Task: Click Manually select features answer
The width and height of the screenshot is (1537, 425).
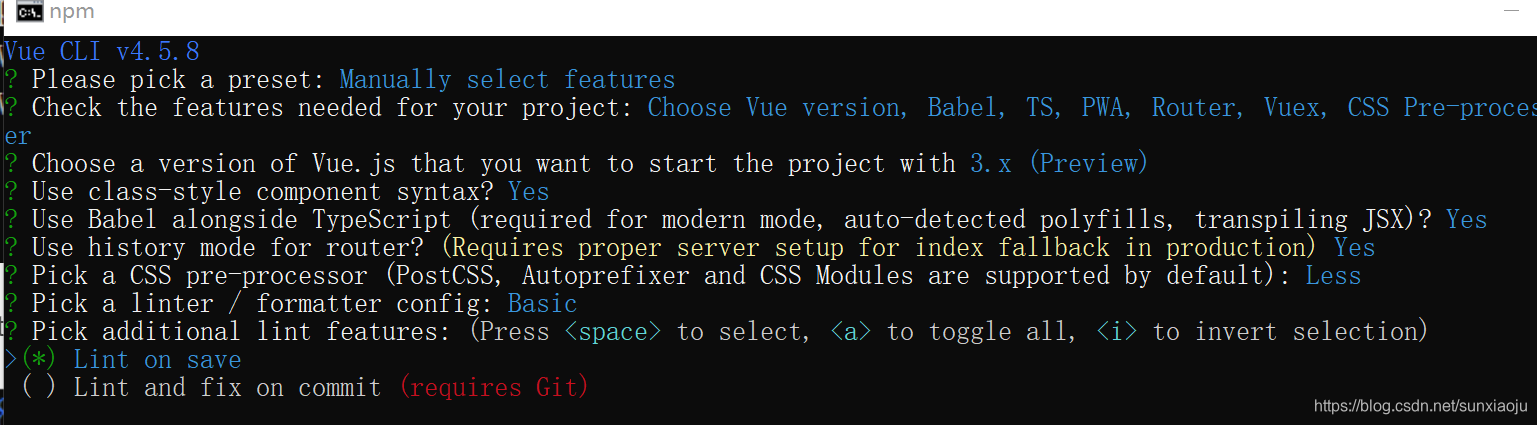Action: coord(508,80)
